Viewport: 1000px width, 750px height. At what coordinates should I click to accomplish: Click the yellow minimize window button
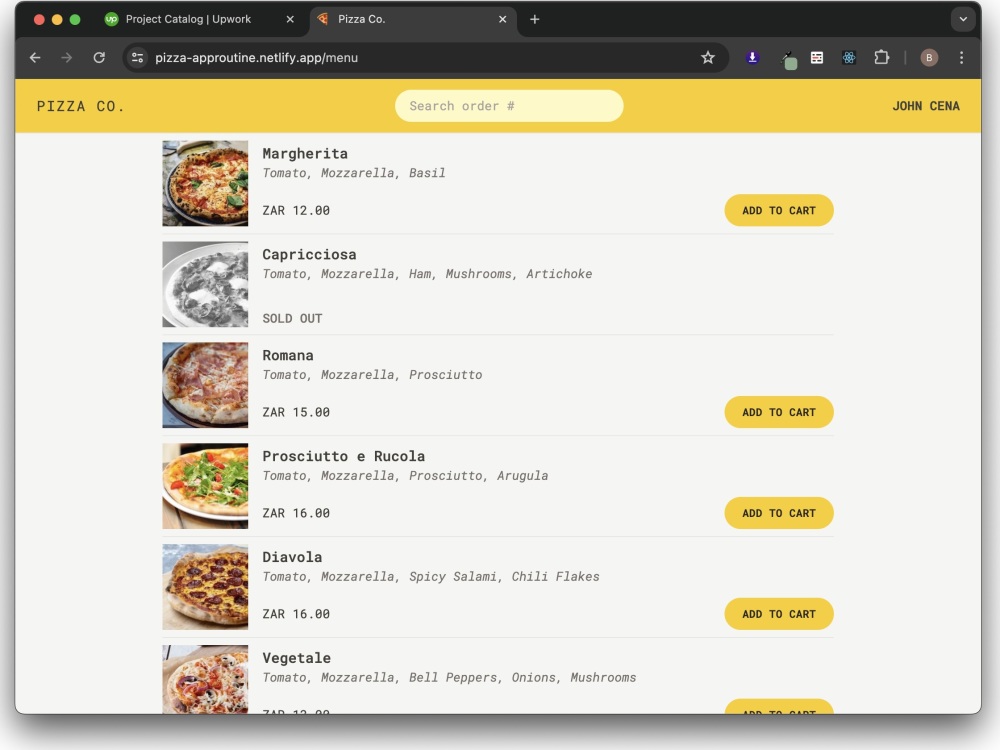tap(57, 20)
